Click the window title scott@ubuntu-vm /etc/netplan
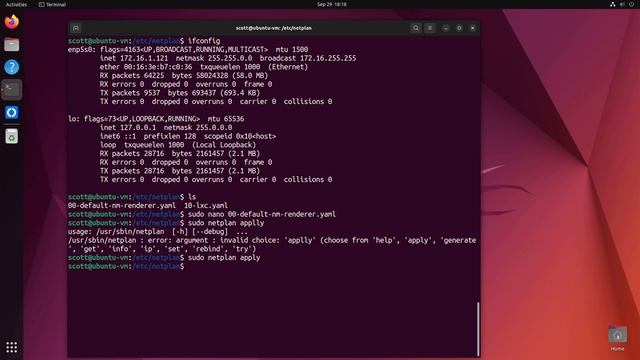The width and height of the screenshot is (640, 360). click(273, 28)
